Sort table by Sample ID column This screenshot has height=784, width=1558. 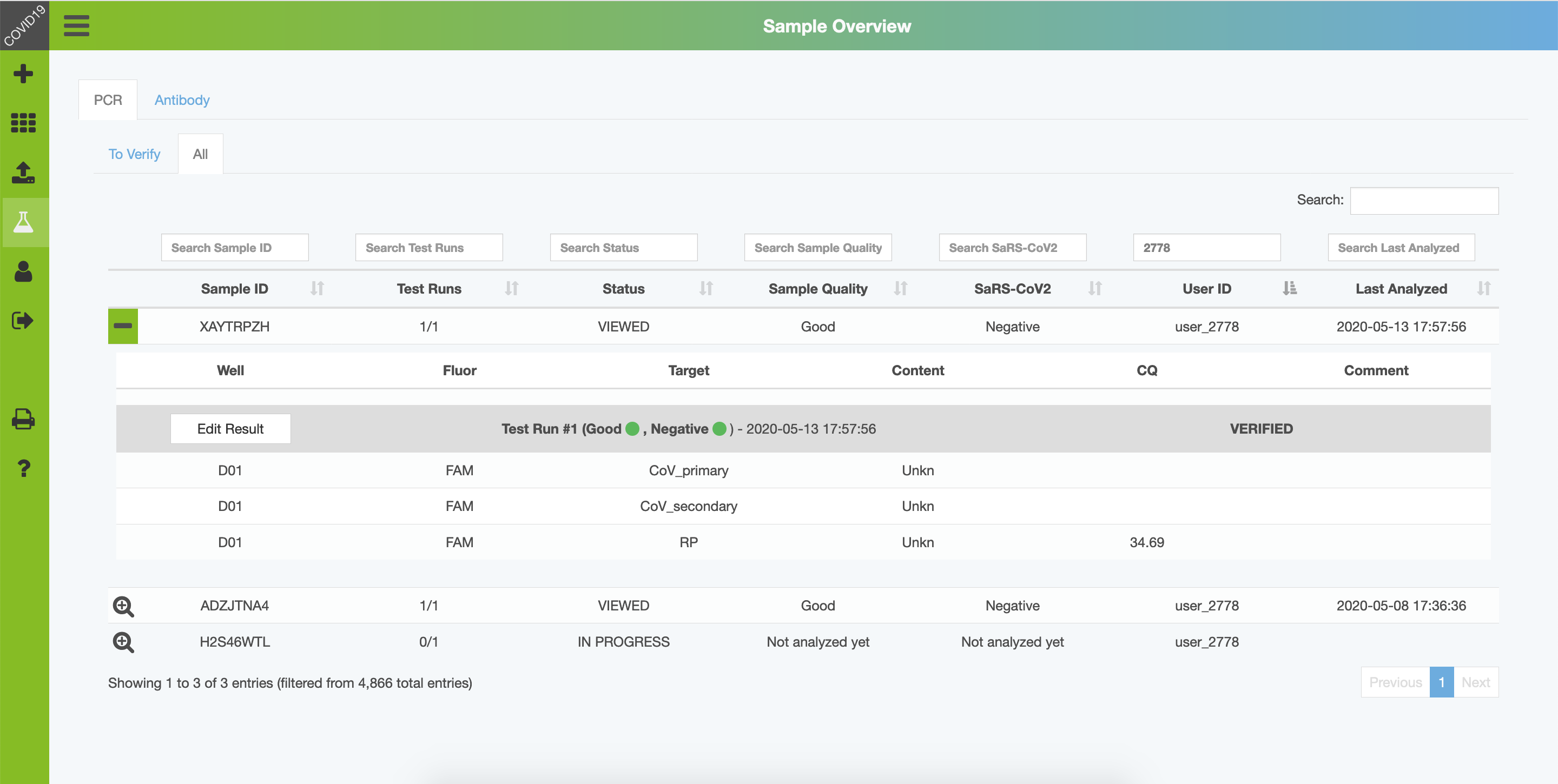pyautogui.click(x=235, y=289)
